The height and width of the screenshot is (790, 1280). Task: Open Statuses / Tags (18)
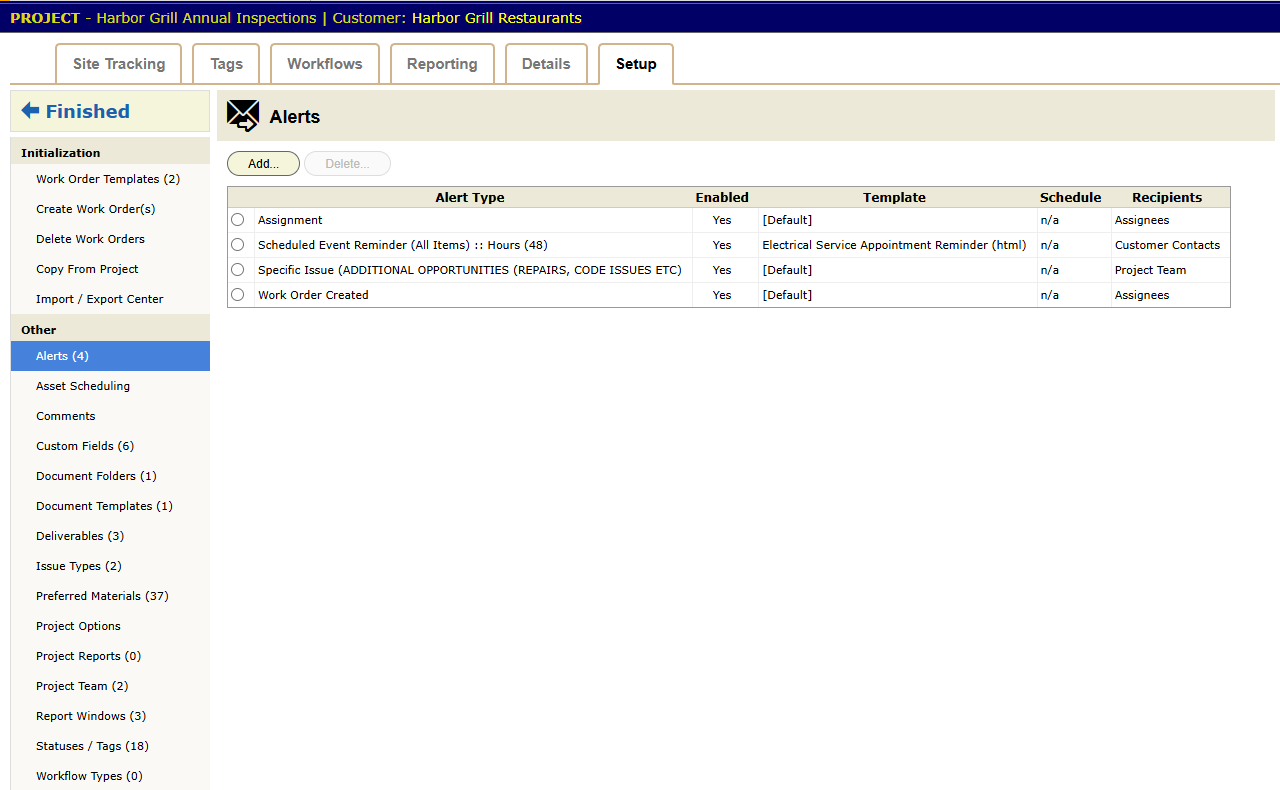[92, 746]
